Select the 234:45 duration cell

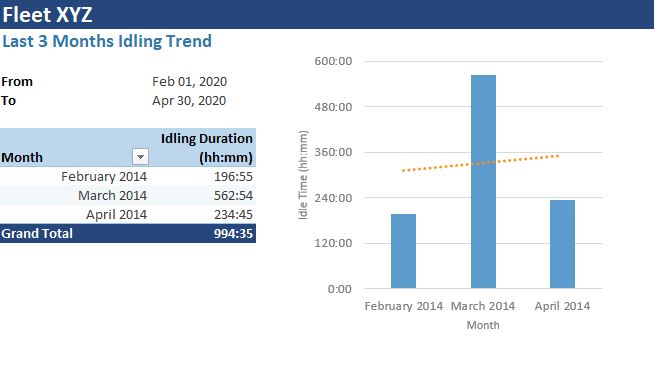[x=233, y=214]
